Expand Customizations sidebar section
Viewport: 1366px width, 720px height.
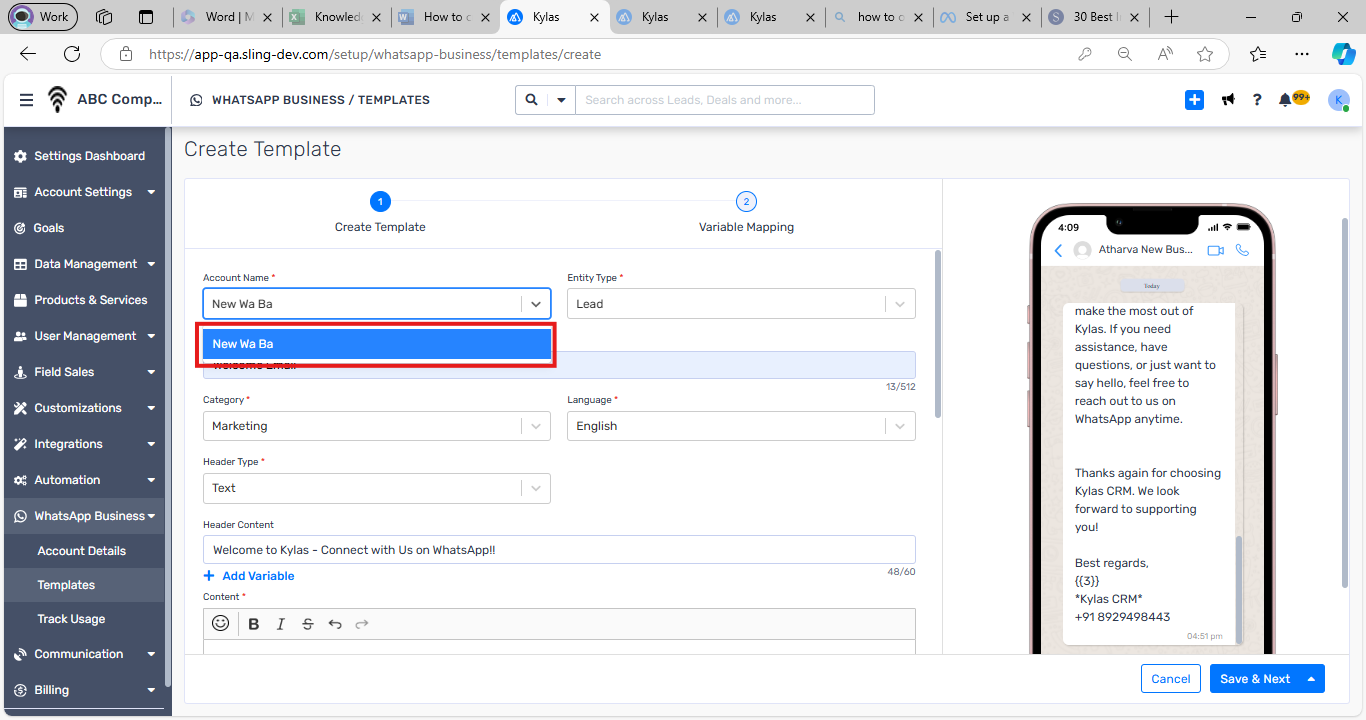tap(84, 408)
